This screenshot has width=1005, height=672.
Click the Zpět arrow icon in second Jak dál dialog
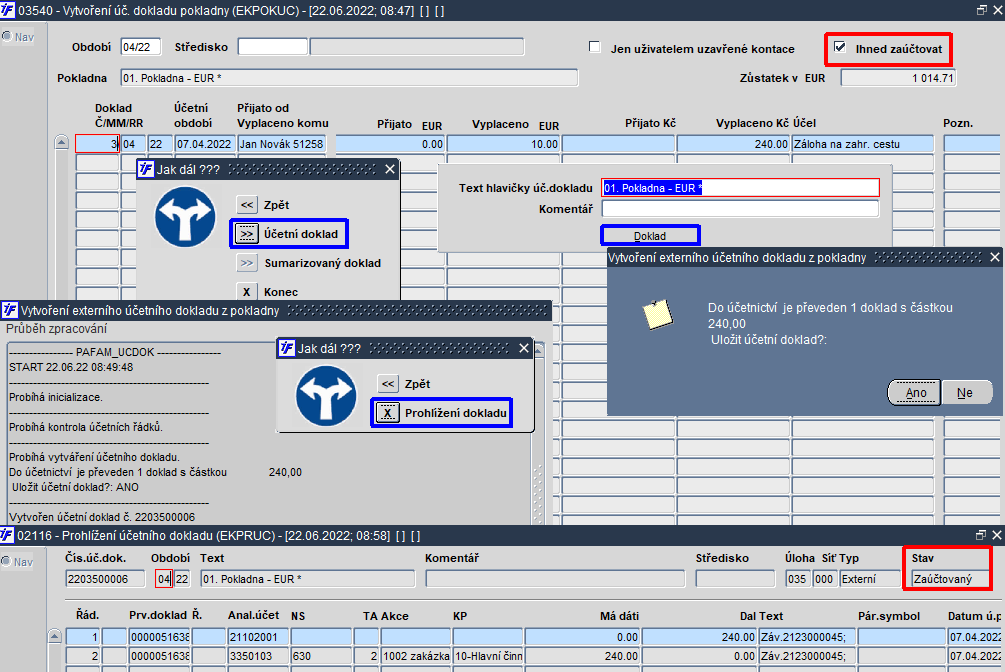point(388,383)
